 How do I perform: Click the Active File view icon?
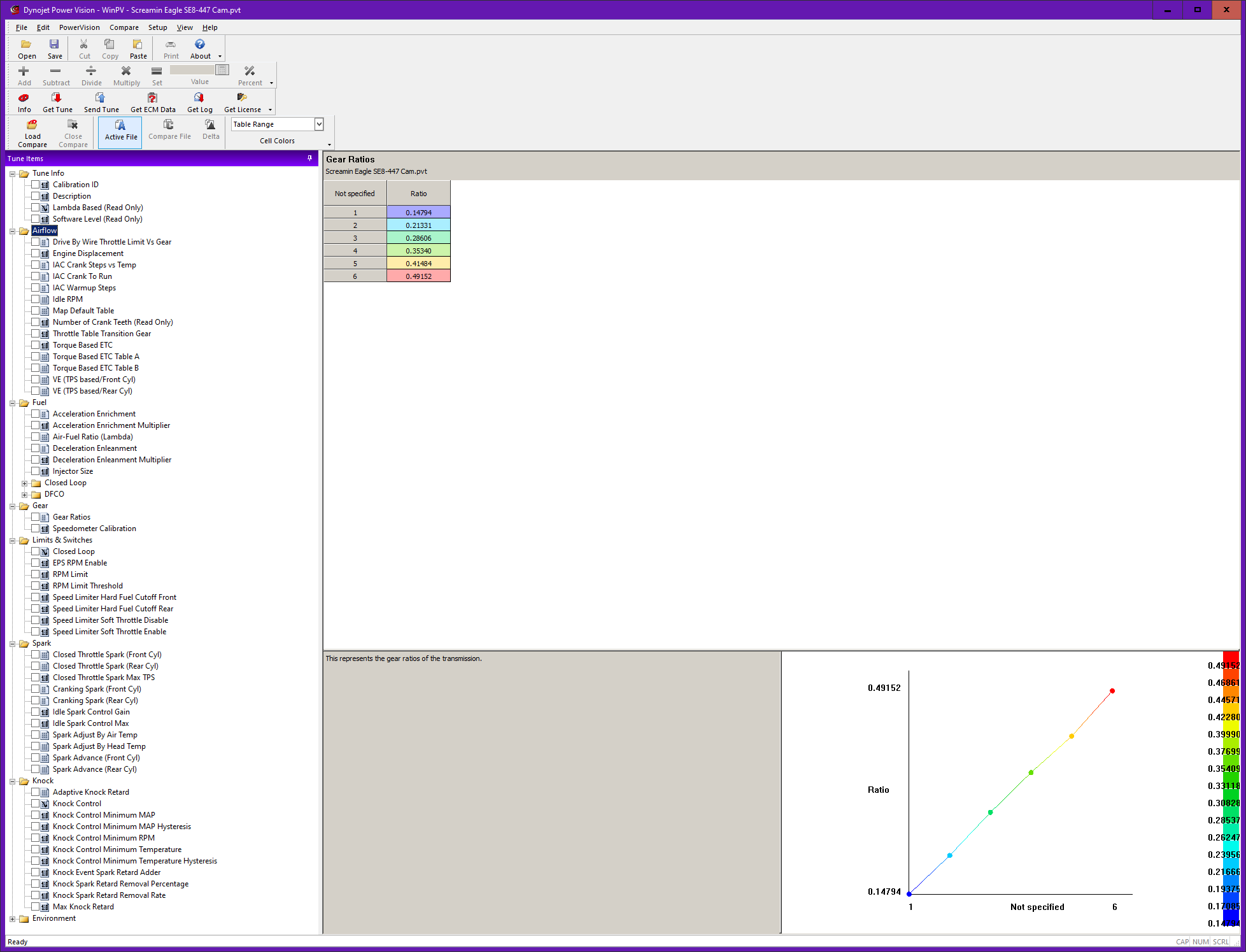pos(120,125)
